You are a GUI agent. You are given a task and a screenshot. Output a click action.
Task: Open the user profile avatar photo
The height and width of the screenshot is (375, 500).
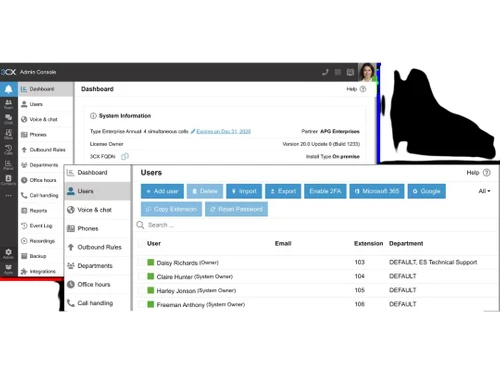coord(367,72)
